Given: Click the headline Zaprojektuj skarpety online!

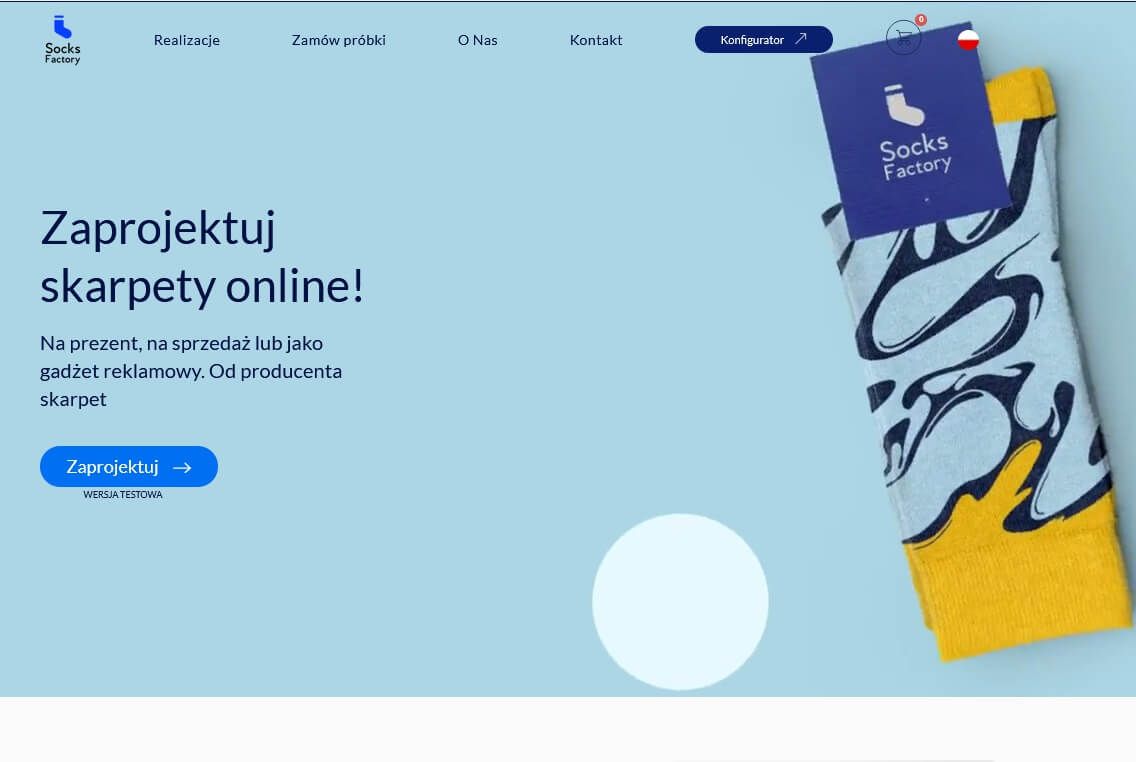Looking at the screenshot, I should click(x=202, y=257).
